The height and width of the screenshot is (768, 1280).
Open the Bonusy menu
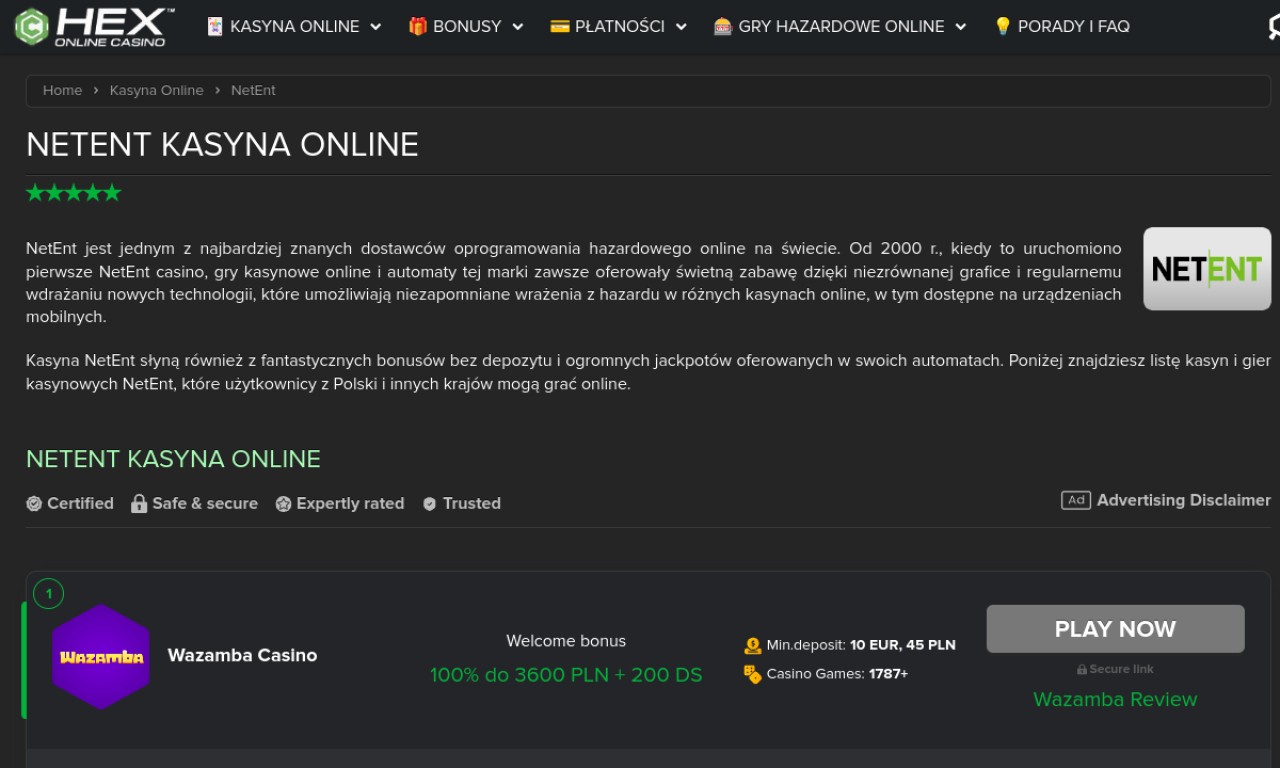pos(466,27)
